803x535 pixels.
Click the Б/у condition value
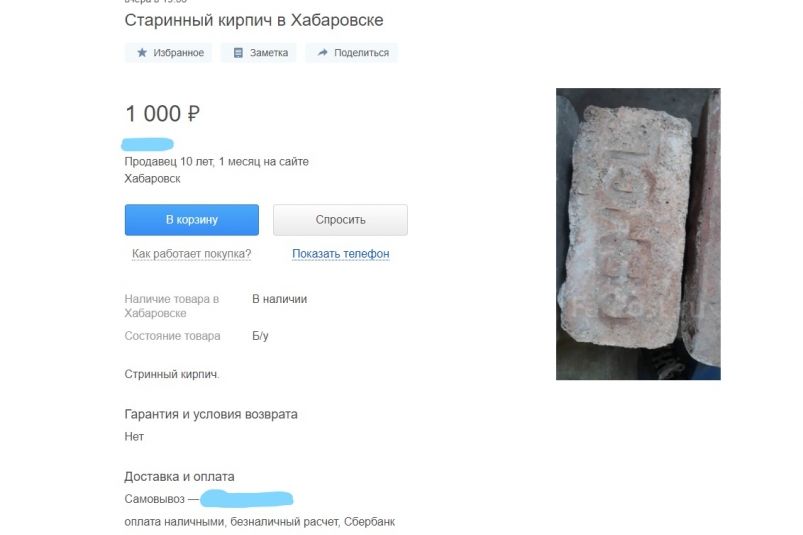(x=260, y=336)
